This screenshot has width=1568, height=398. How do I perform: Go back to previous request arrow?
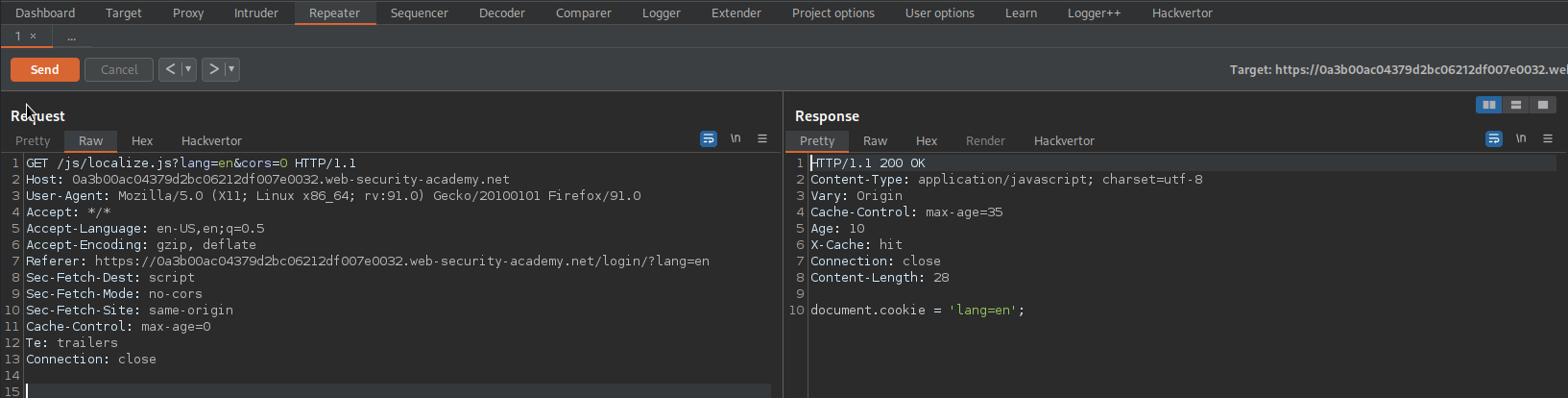tap(170, 69)
